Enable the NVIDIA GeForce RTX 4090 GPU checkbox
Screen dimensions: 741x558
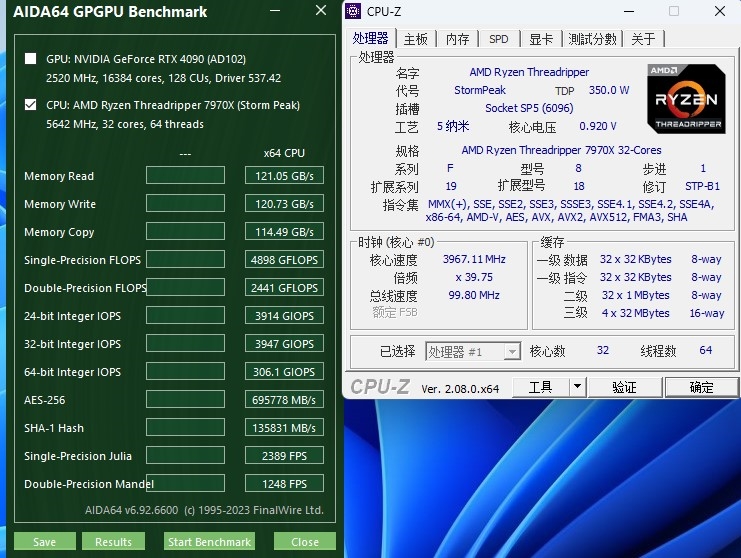(30, 59)
